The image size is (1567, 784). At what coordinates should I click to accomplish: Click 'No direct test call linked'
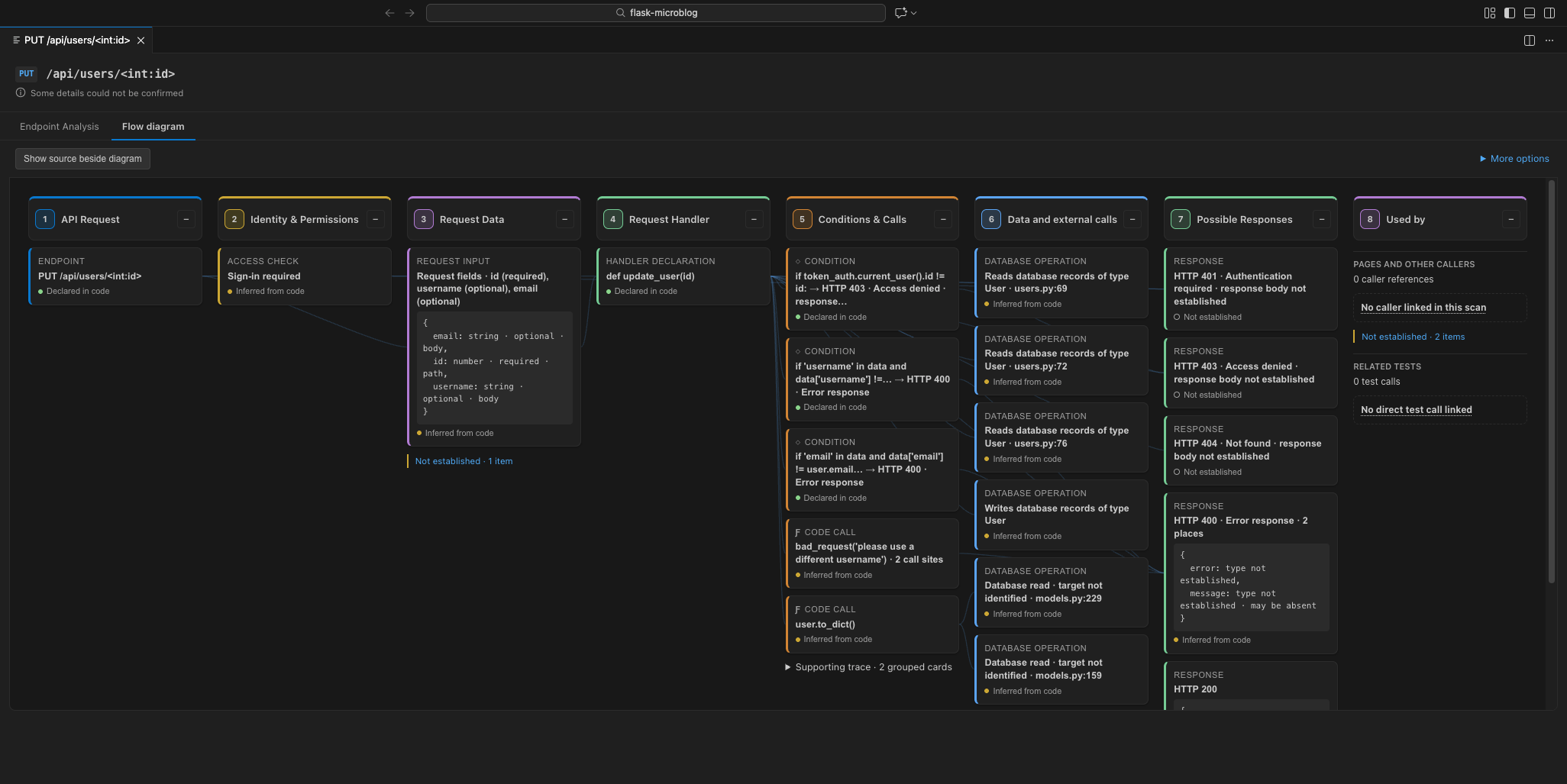pyautogui.click(x=1417, y=410)
